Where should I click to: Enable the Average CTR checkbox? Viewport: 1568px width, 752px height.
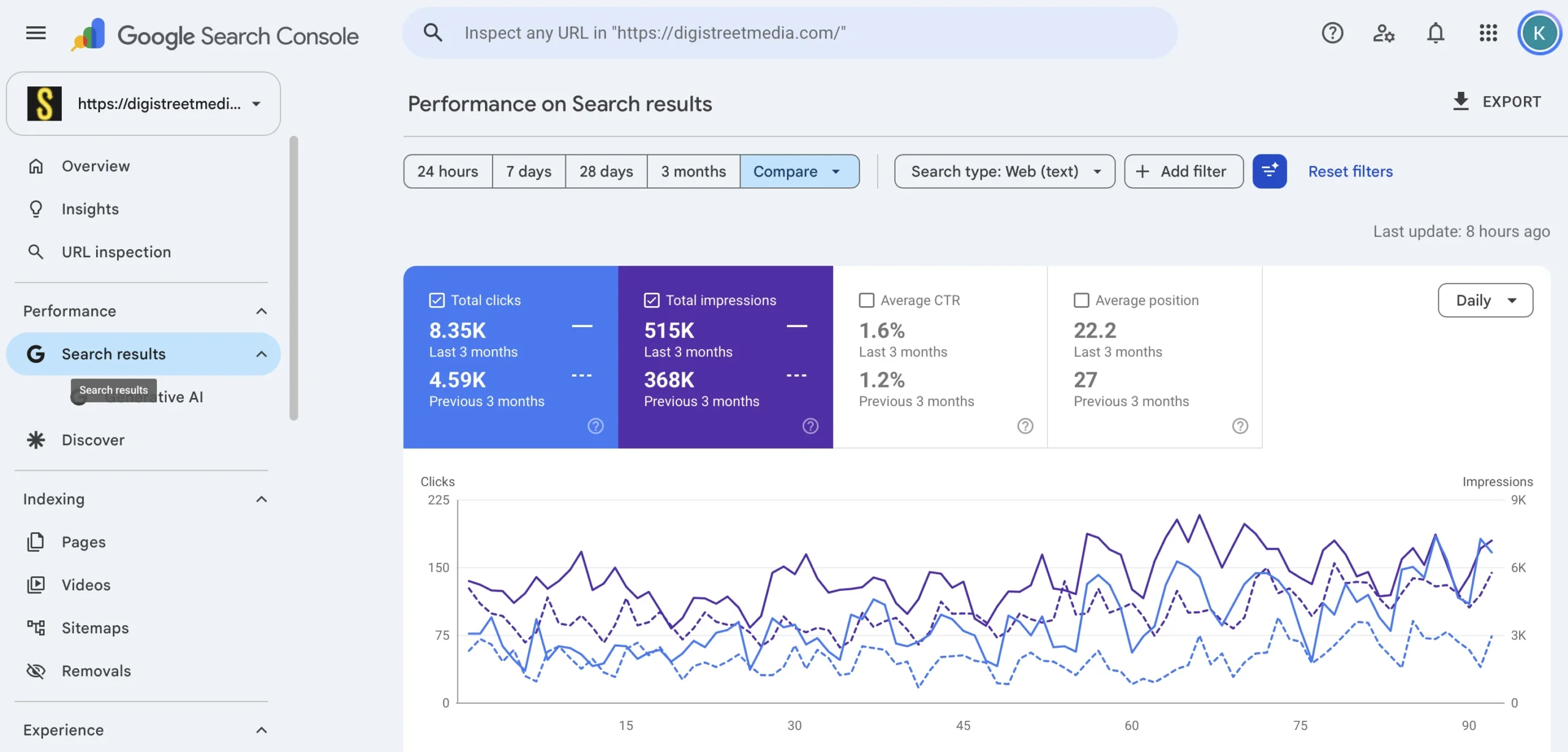pos(867,300)
